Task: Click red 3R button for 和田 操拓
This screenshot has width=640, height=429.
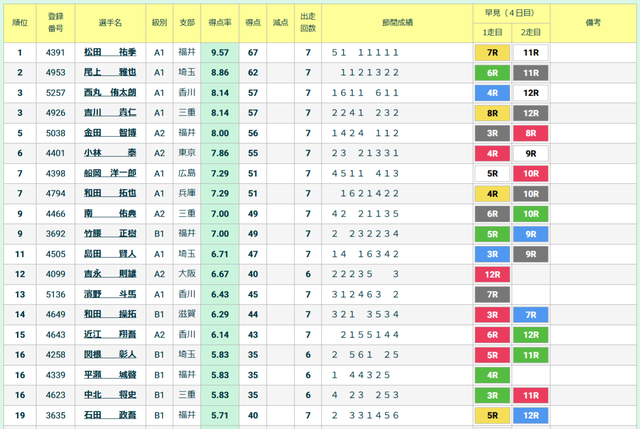Action: point(492,315)
